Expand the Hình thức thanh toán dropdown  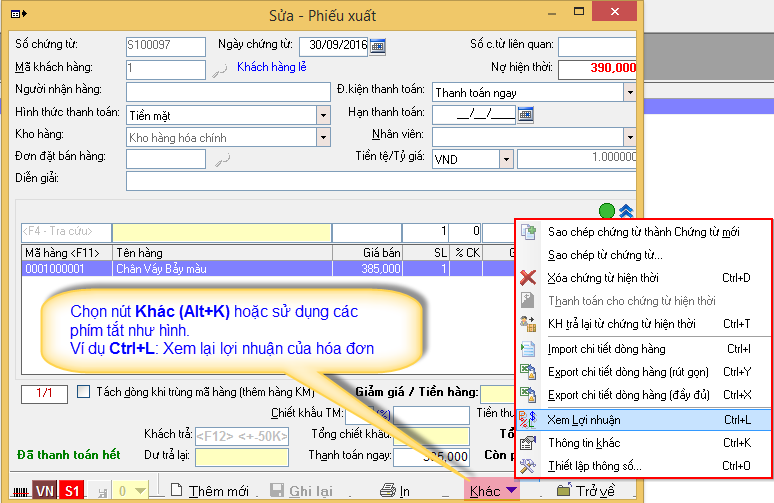tap(323, 115)
